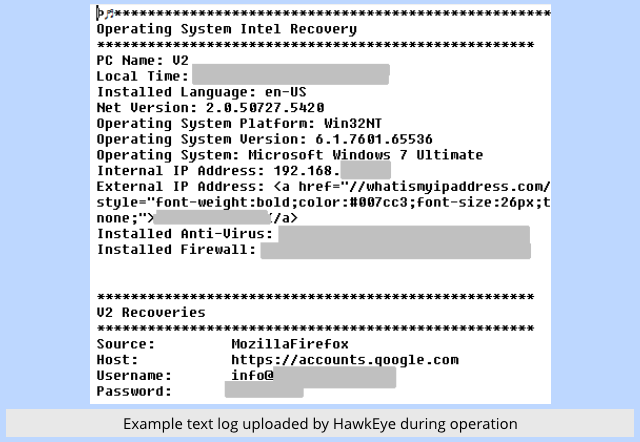Click the "V2 Recoveries" section heading
640x442 pixels.
click(x=151, y=313)
